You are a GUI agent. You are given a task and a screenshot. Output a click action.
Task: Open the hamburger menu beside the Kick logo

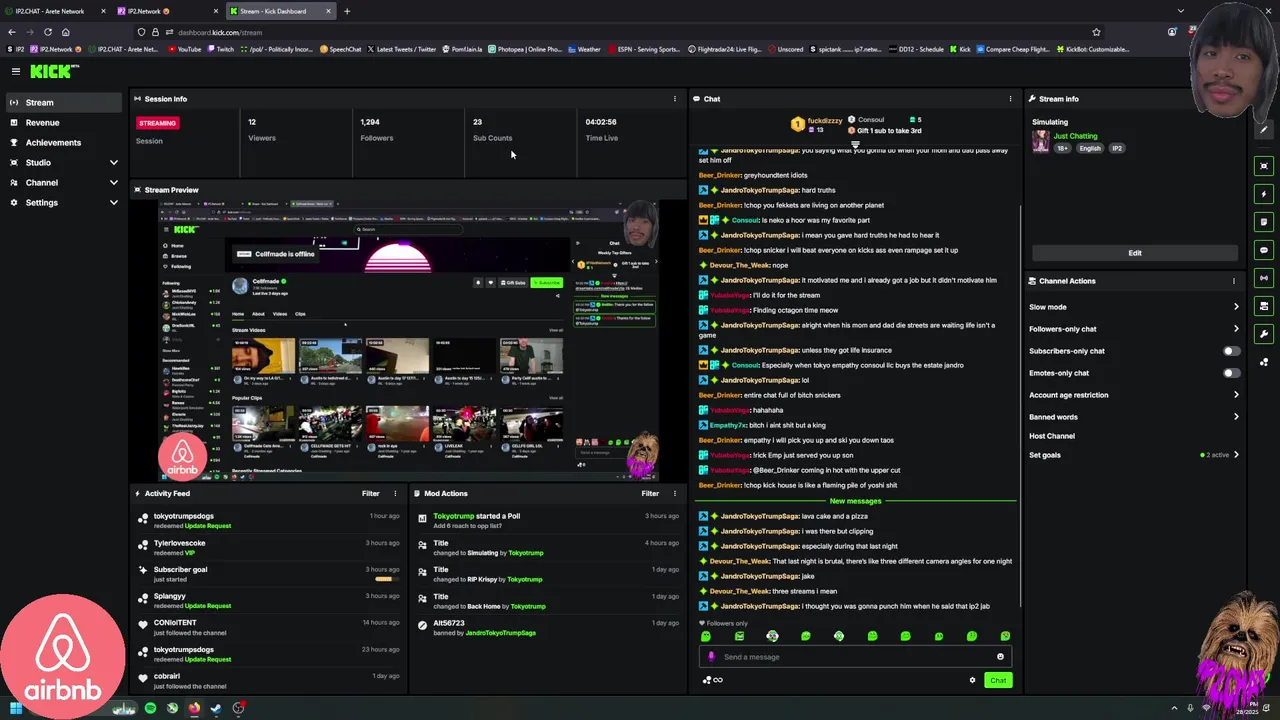(x=16, y=71)
